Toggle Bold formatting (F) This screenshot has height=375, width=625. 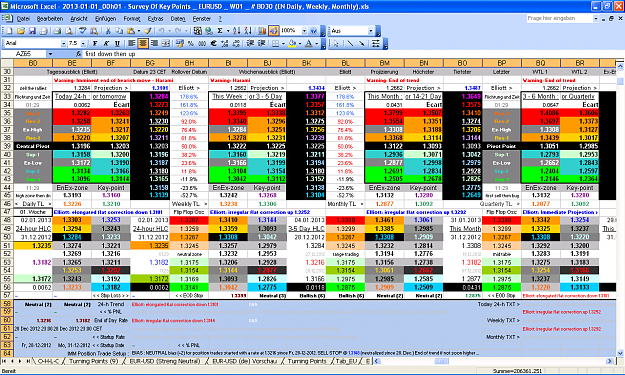pos(95,43)
